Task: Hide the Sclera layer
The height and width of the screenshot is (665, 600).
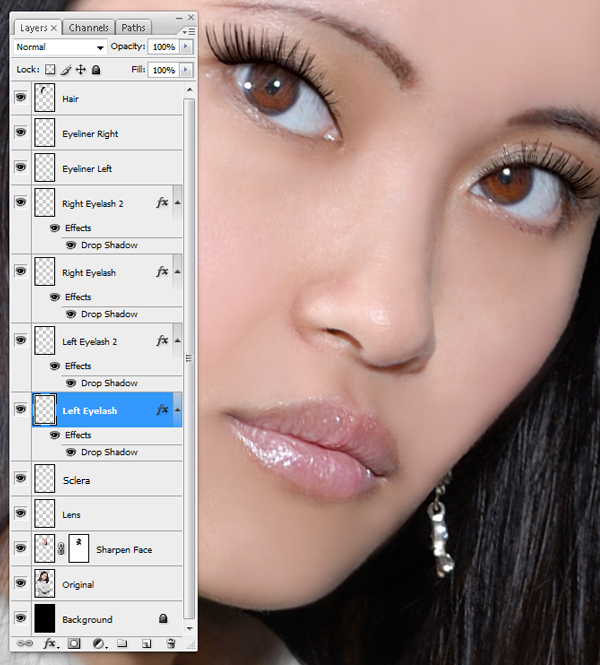Action: click(20, 478)
